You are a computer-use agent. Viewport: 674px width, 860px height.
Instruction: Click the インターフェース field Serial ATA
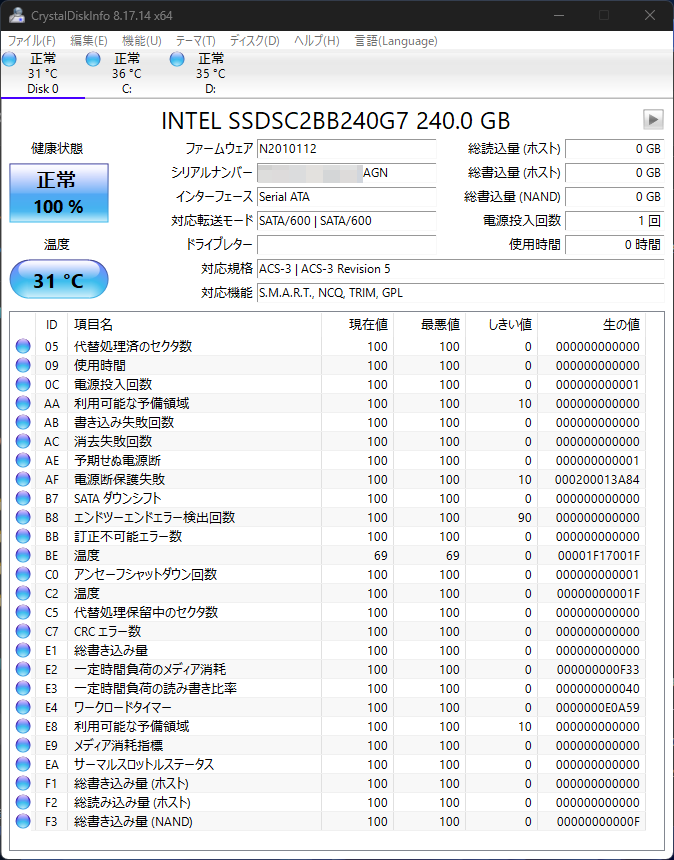pyautogui.click(x=347, y=196)
